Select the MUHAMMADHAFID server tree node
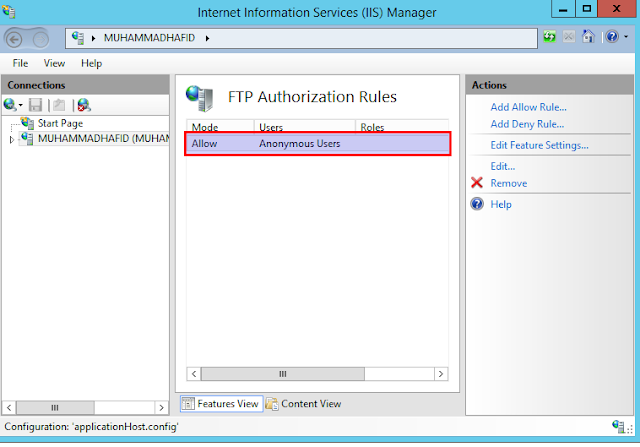This screenshot has width=640, height=447. pyautogui.click(x=103, y=138)
